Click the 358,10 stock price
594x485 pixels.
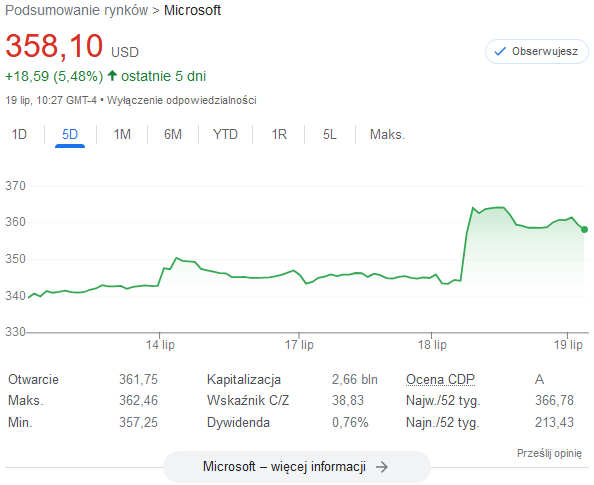pyautogui.click(x=54, y=46)
